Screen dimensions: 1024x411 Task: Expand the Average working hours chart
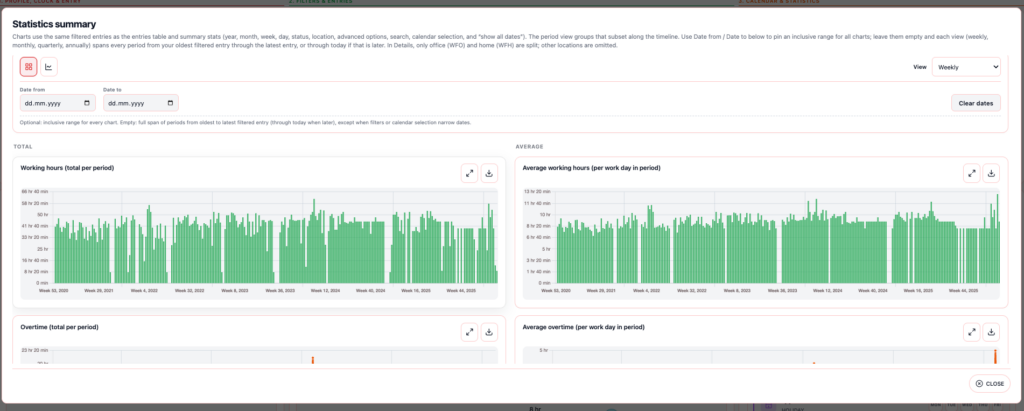click(971, 172)
